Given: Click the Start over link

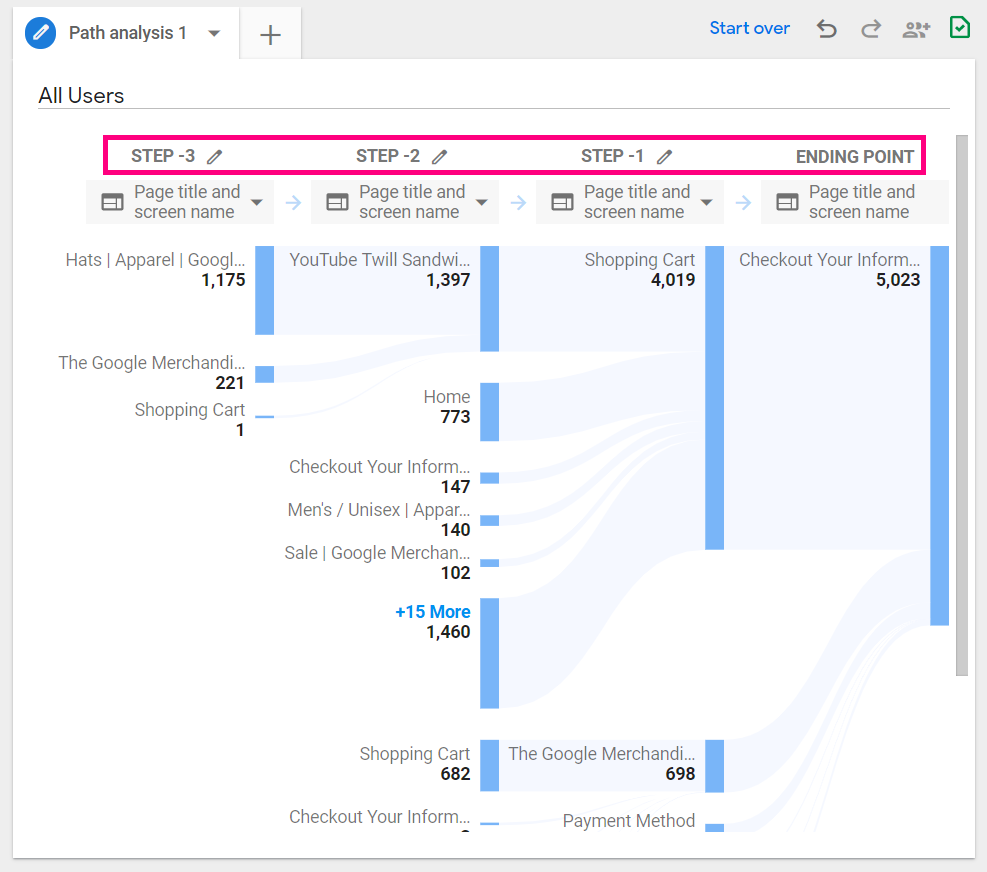Looking at the screenshot, I should pyautogui.click(x=749, y=28).
